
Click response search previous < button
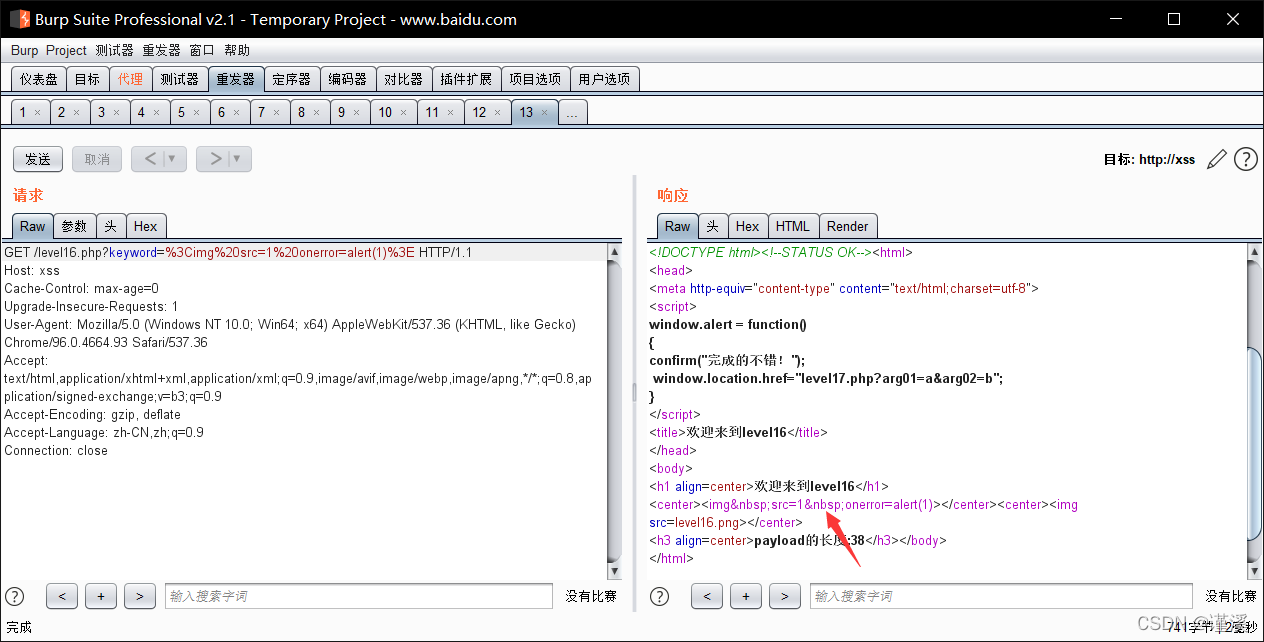pos(707,596)
